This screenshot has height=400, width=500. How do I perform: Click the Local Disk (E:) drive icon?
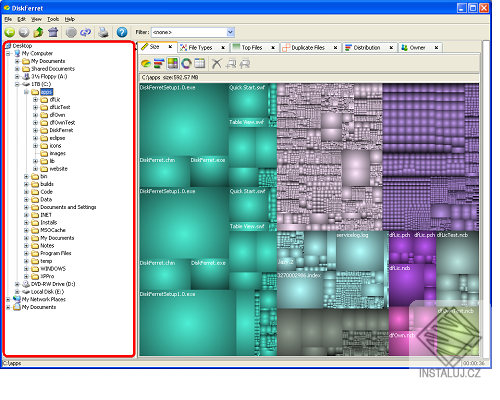(26, 292)
